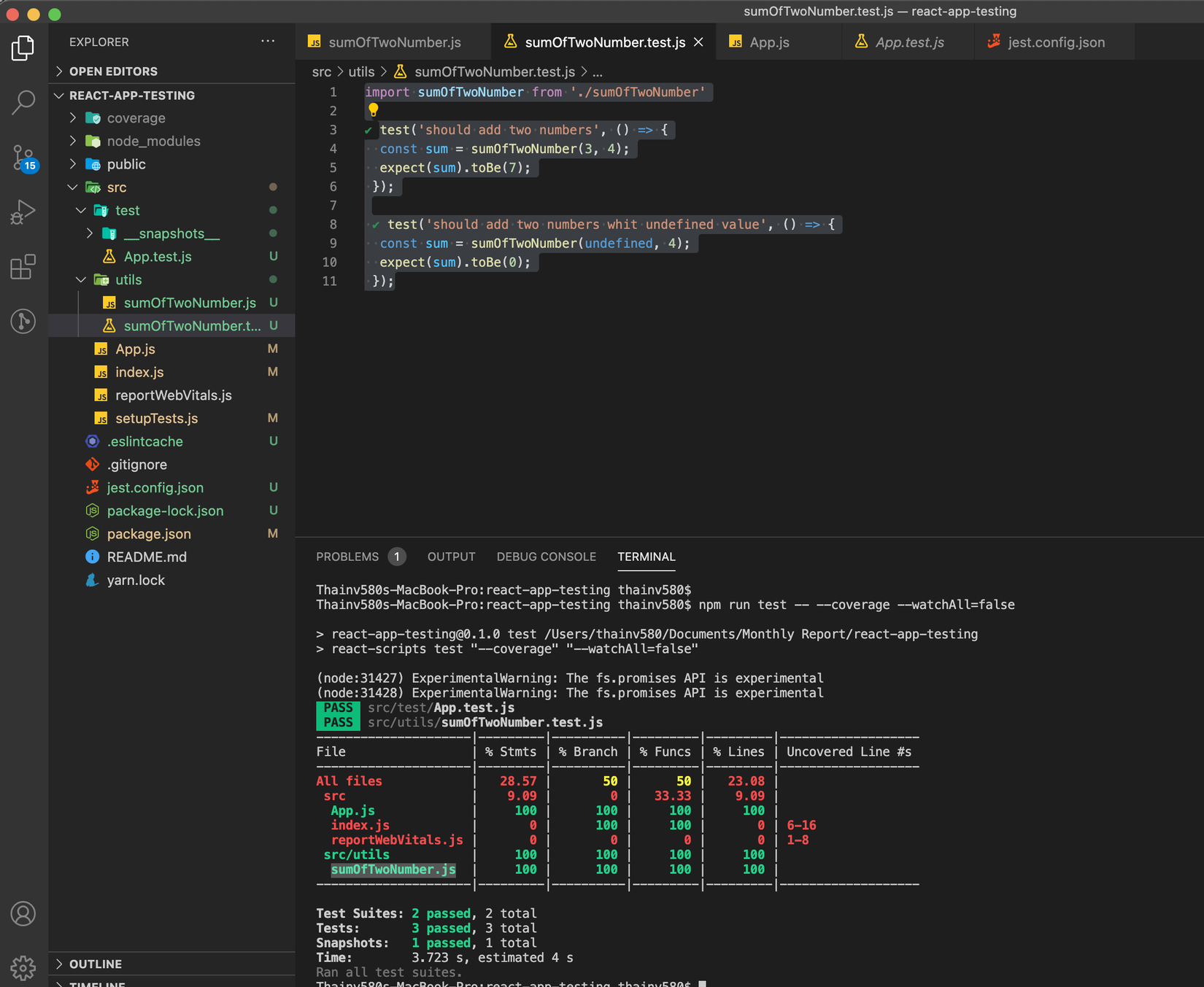Open the DEBUG CONSOLE panel tab
Viewport: 1204px width, 987px height.
[x=546, y=557]
